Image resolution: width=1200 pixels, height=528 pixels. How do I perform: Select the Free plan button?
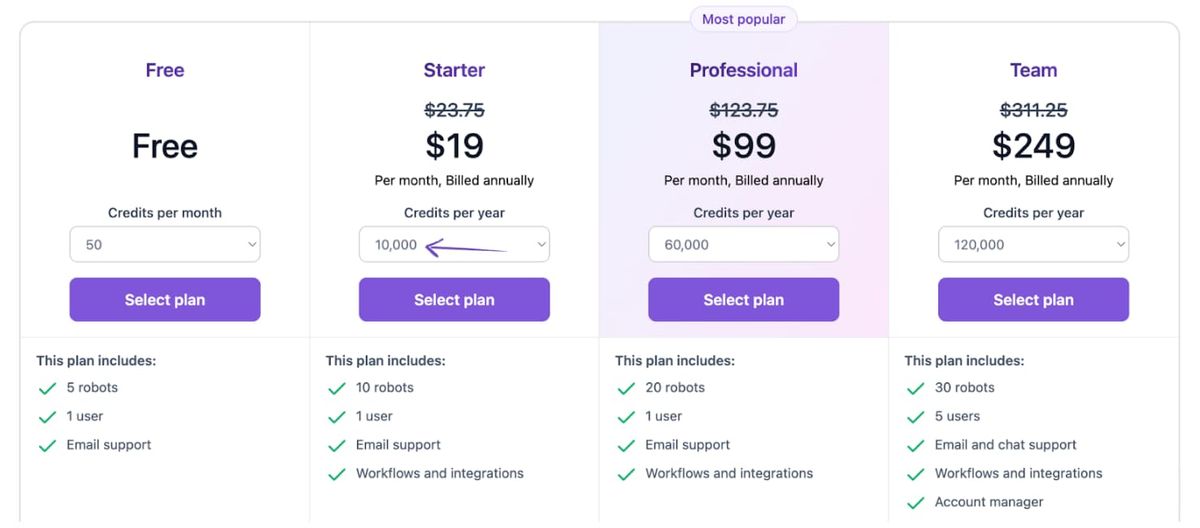165,300
